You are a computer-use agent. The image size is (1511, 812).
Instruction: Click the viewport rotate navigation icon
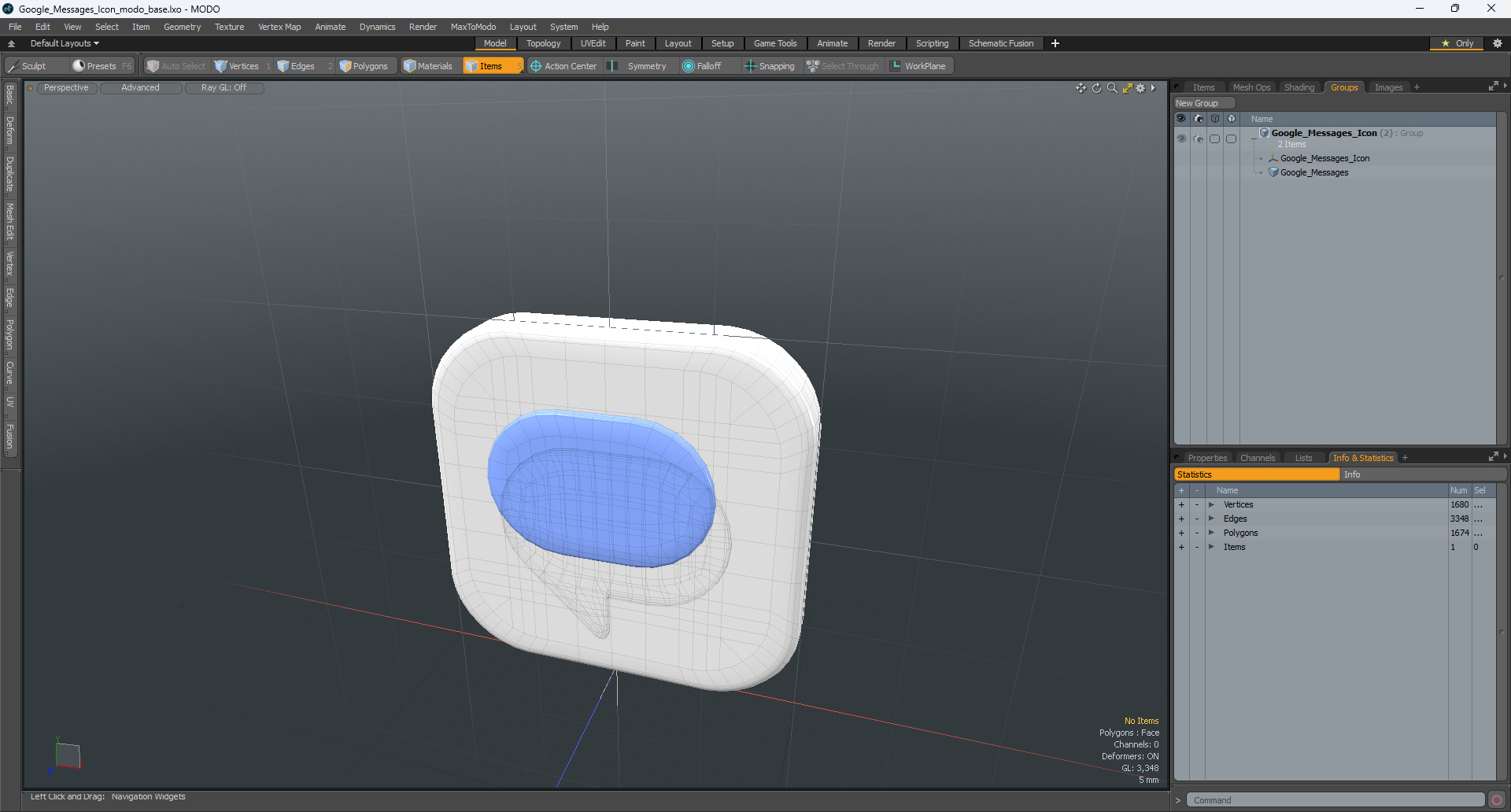(1096, 88)
